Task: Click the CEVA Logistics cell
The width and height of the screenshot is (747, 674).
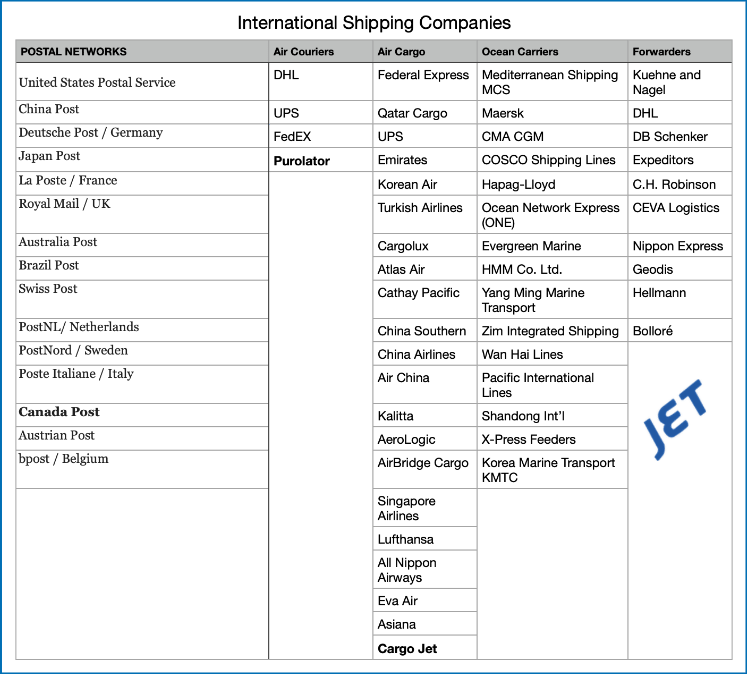Action: tap(676, 208)
